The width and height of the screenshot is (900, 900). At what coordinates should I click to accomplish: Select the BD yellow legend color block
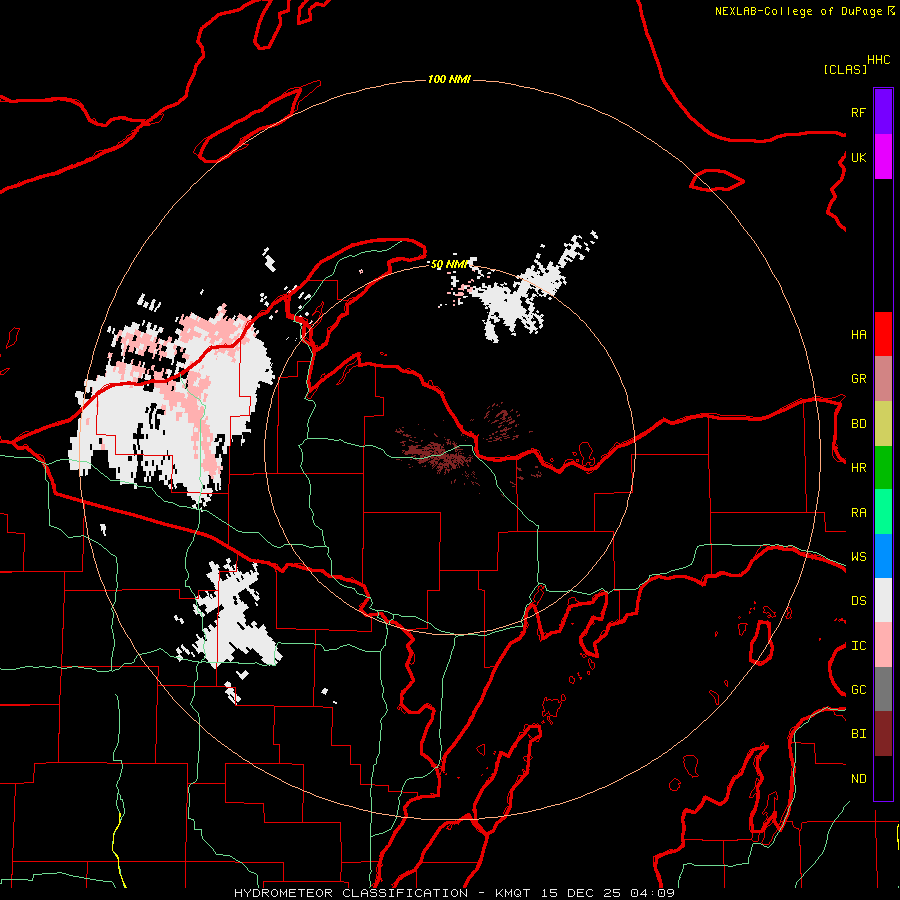[883, 423]
